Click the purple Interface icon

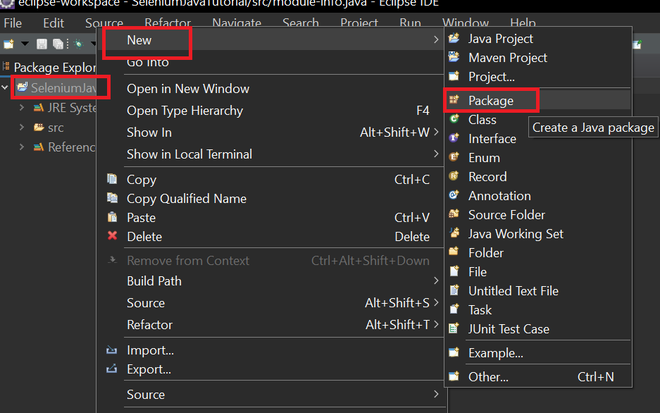pos(454,138)
